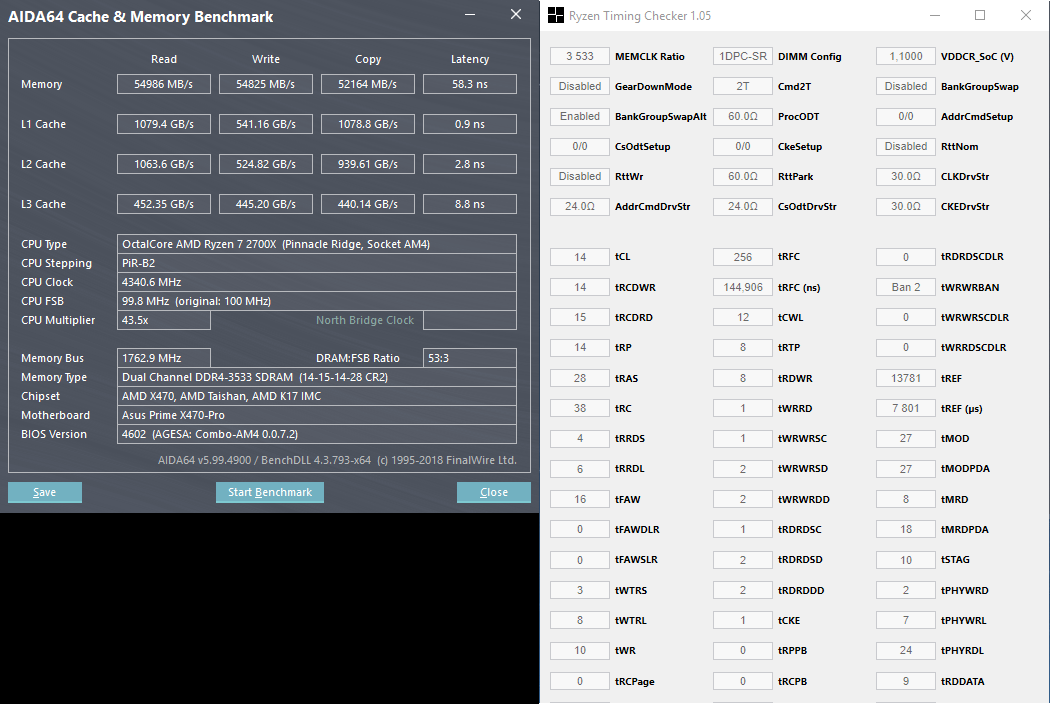Image resolution: width=1051 pixels, height=704 pixels.
Task: Click the Close button in AIDA64
Action: (494, 492)
